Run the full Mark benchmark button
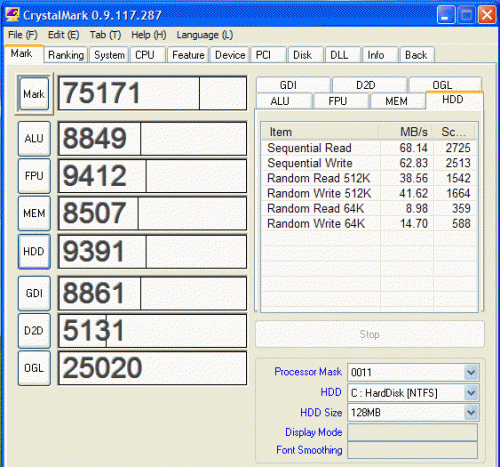Image resolution: width=500 pixels, height=467 pixels. click(x=34, y=94)
